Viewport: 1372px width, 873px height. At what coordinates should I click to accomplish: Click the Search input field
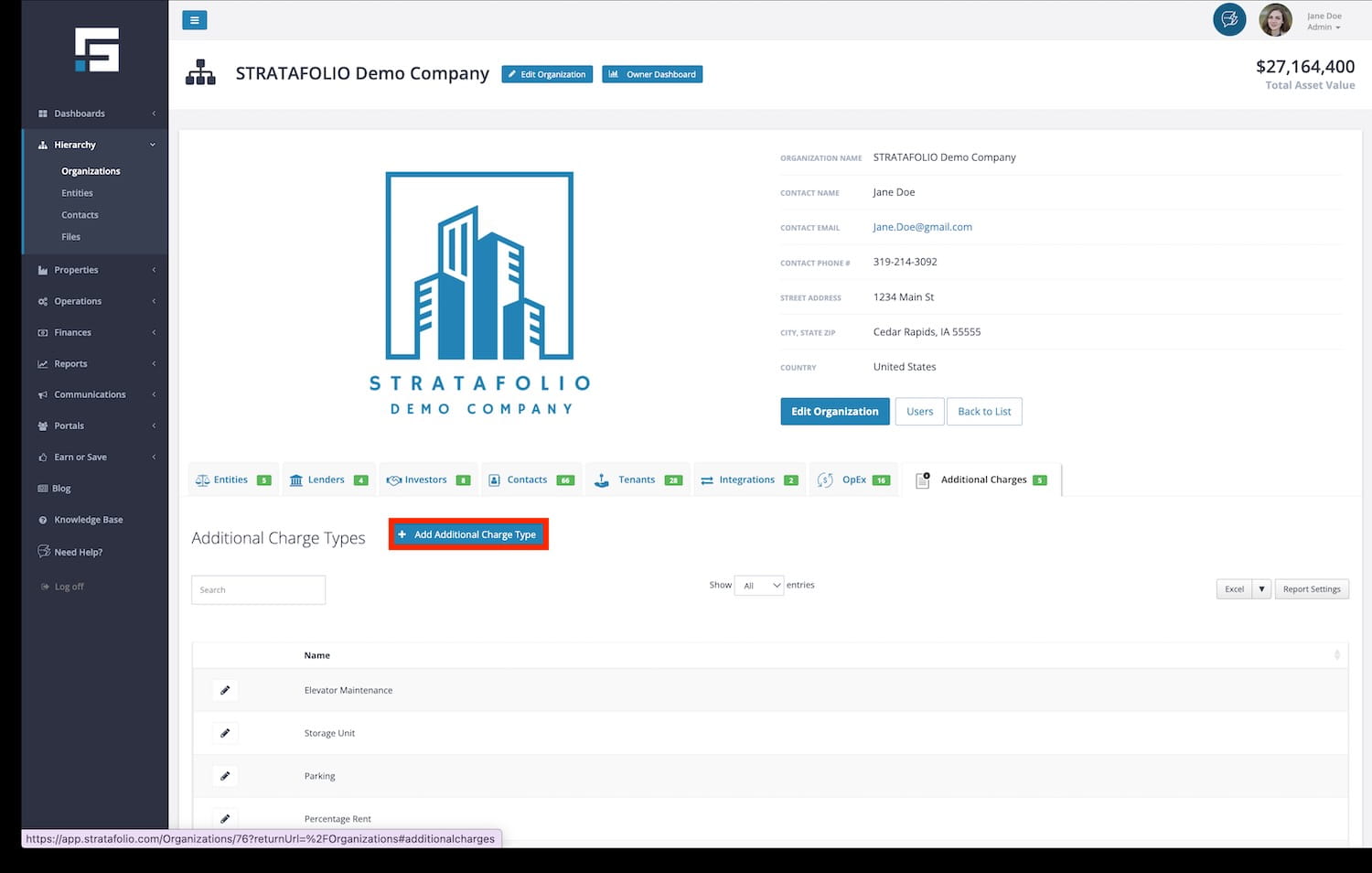point(258,590)
